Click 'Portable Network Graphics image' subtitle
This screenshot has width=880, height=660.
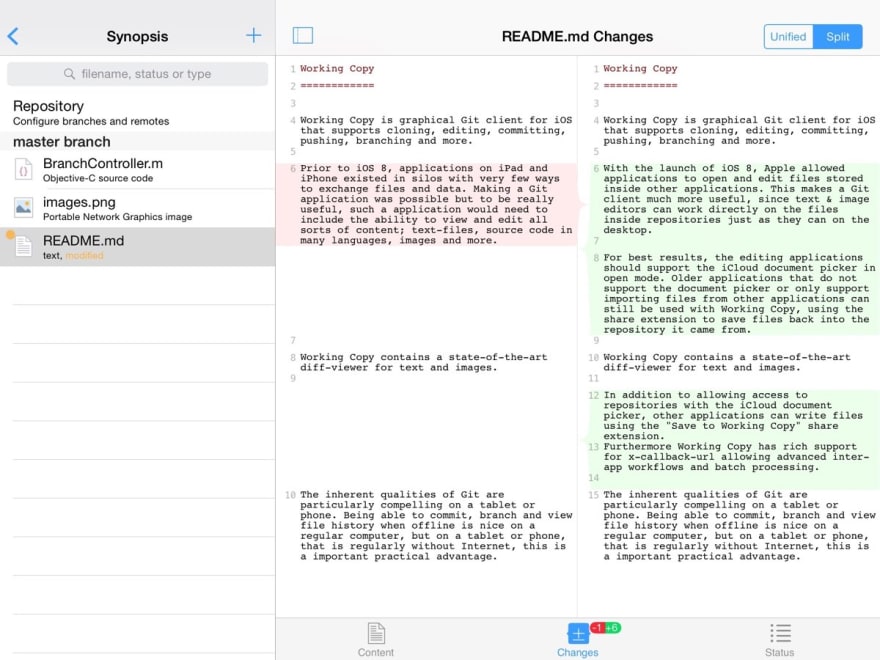click(x=117, y=217)
